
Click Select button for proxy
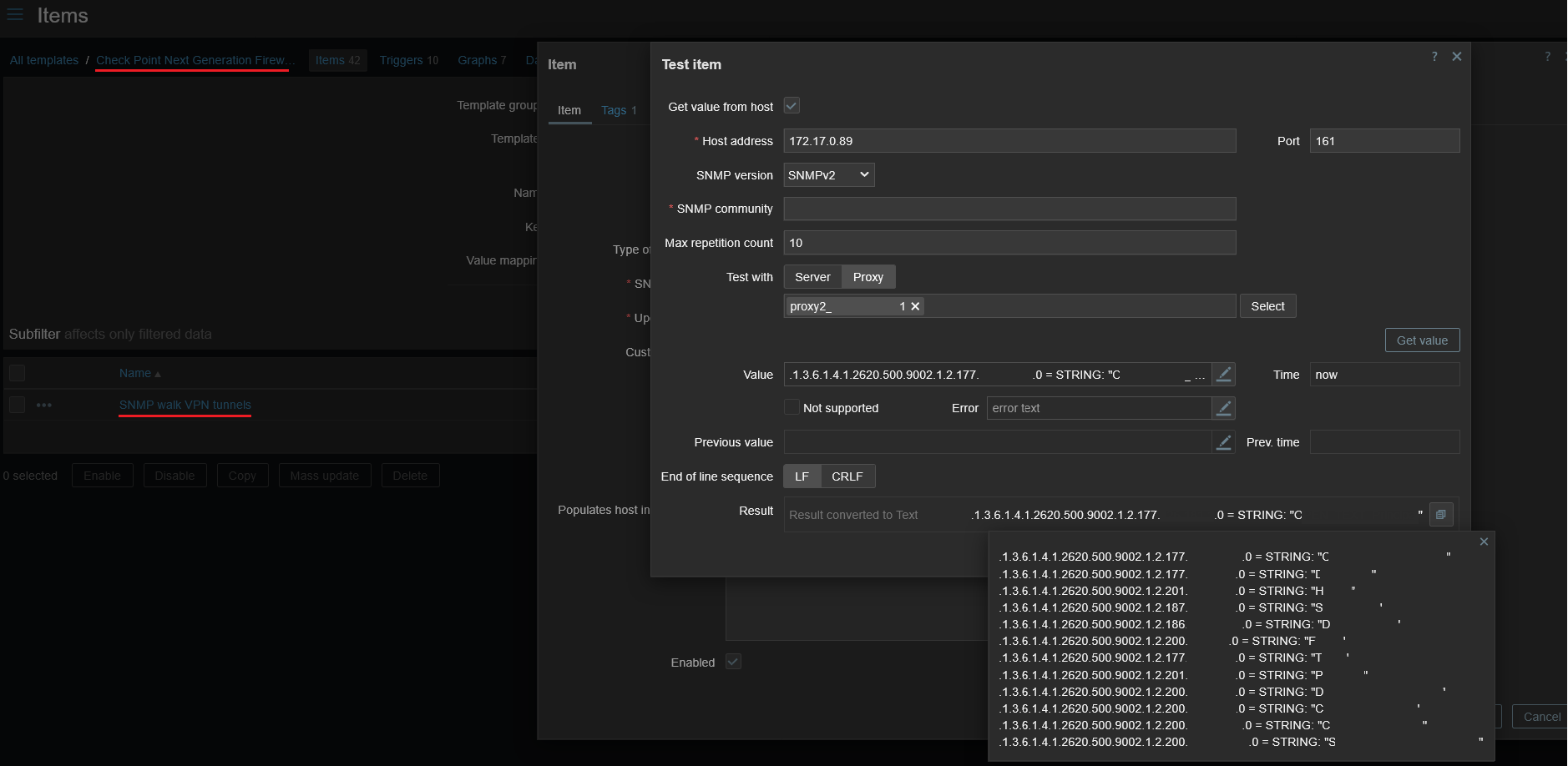point(1267,306)
